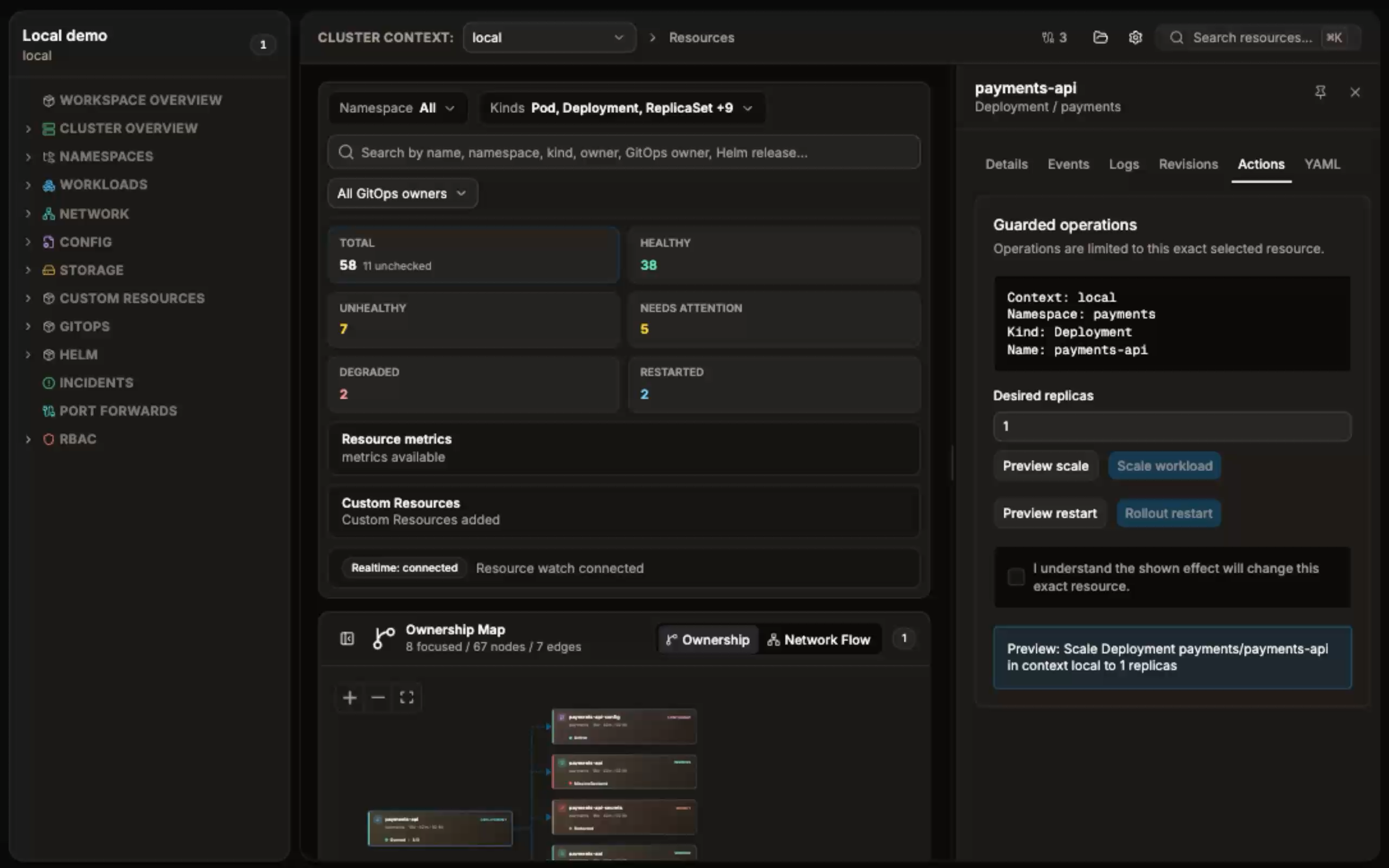This screenshot has width=1389, height=868.
Task: Expand the RBAC tree item
Action: pyautogui.click(x=28, y=439)
